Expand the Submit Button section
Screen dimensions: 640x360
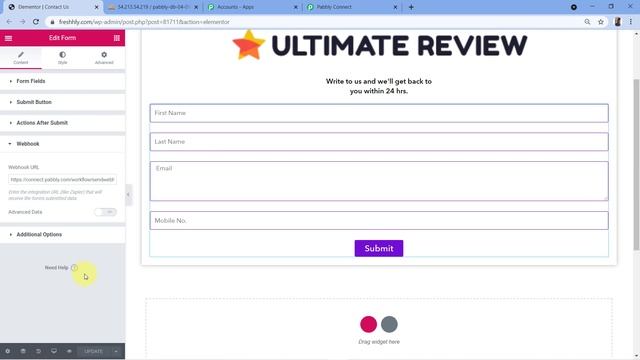[62, 102]
